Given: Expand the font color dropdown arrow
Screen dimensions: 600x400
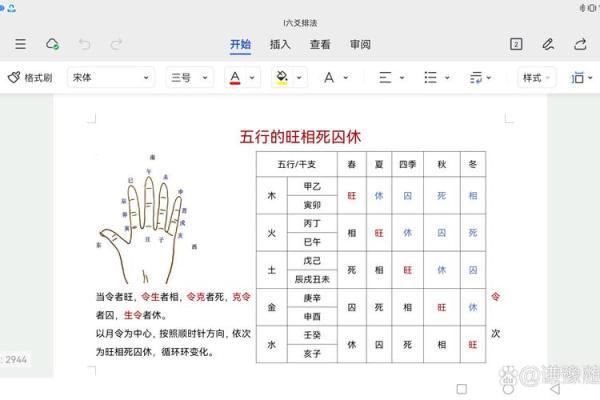Looking at the screenshot, I should pos(252,78).
